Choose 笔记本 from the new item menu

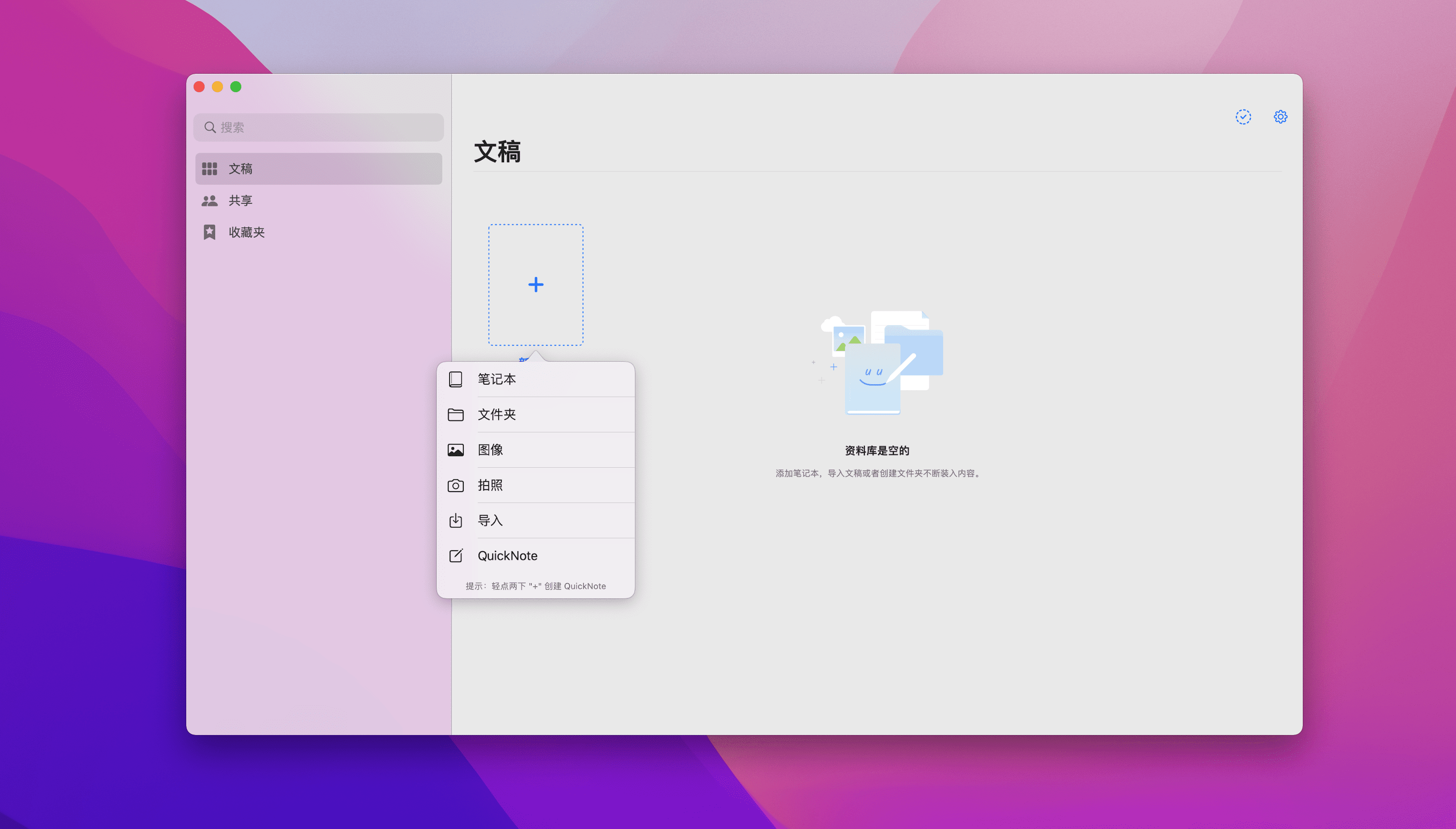pyautogui.click(x=497, y=379)
